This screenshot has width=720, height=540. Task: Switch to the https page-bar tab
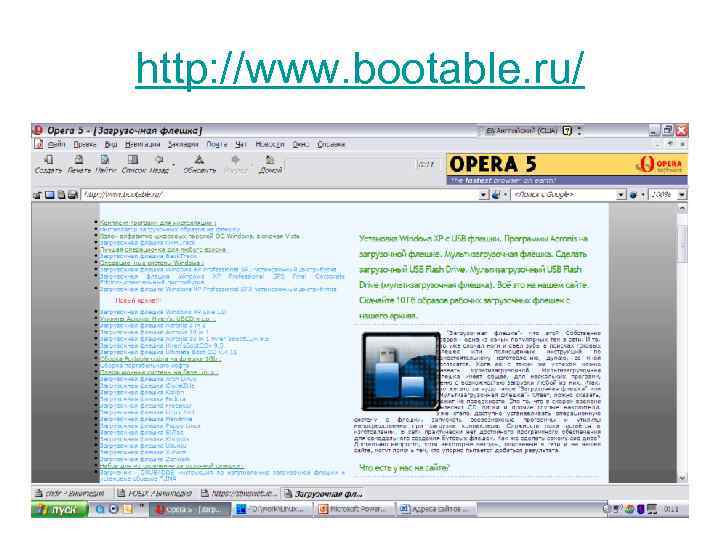point(239,494)
